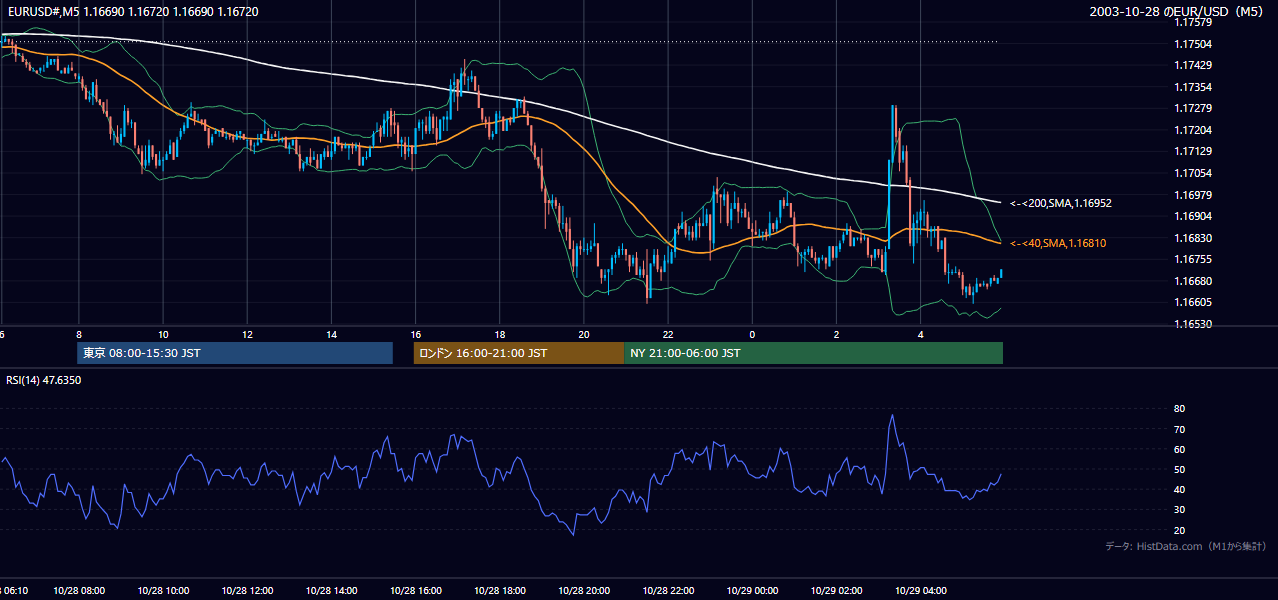This screenshot has width=1278, height=600.
Task: Click the 40,SMA,1.16810 line label
Action: point(1058,243)
